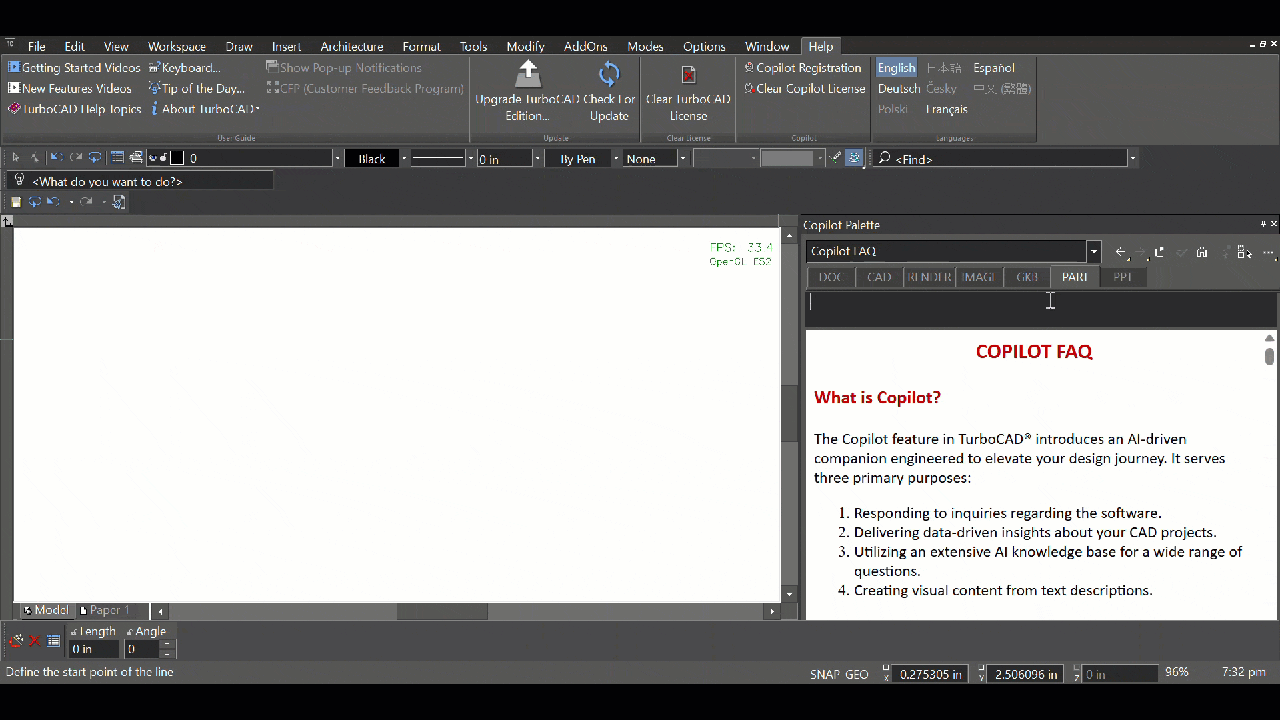Open New Features Videos

70,89
